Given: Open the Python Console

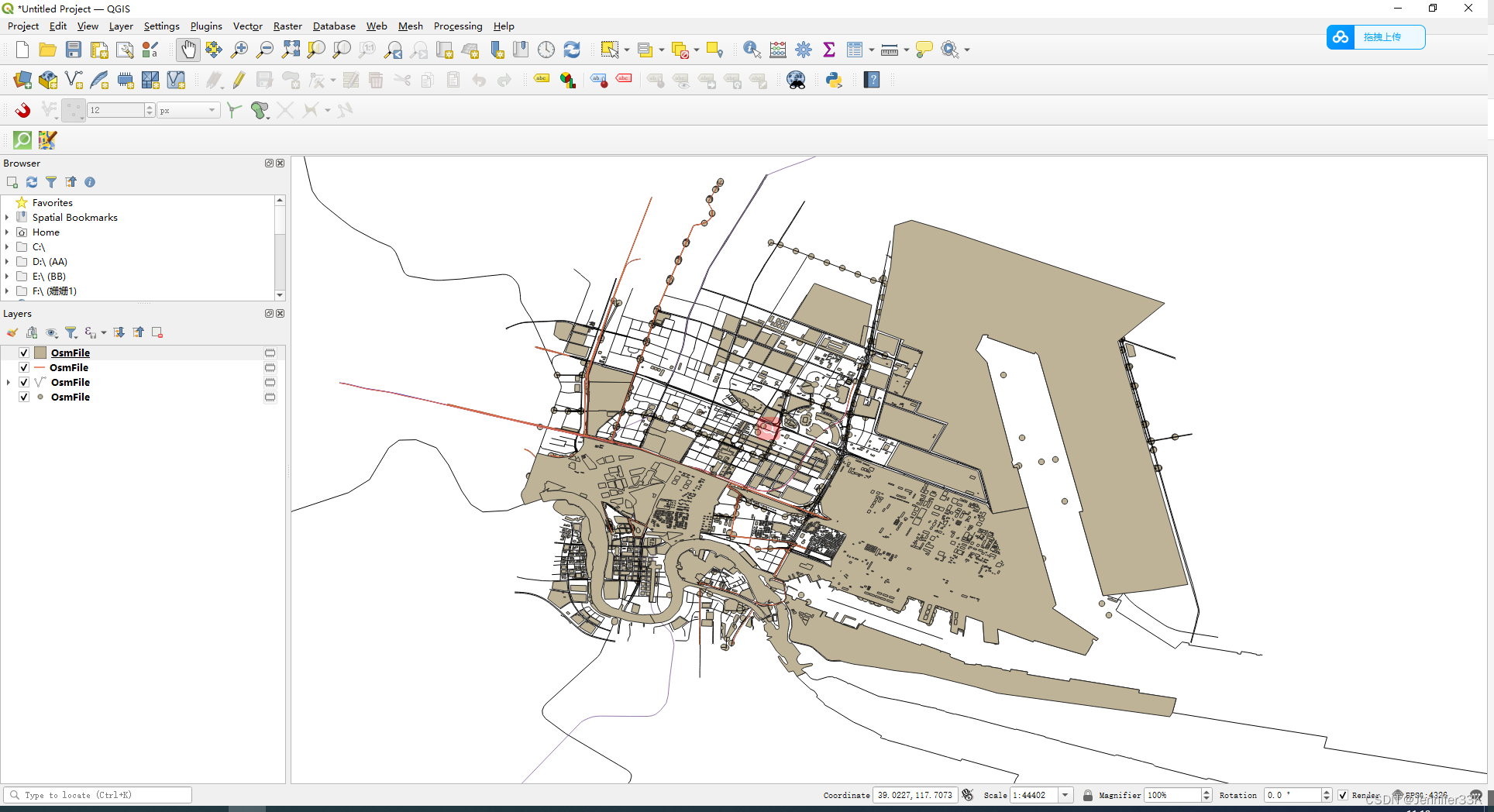Looking at the screenshot, I should [834, 80].
